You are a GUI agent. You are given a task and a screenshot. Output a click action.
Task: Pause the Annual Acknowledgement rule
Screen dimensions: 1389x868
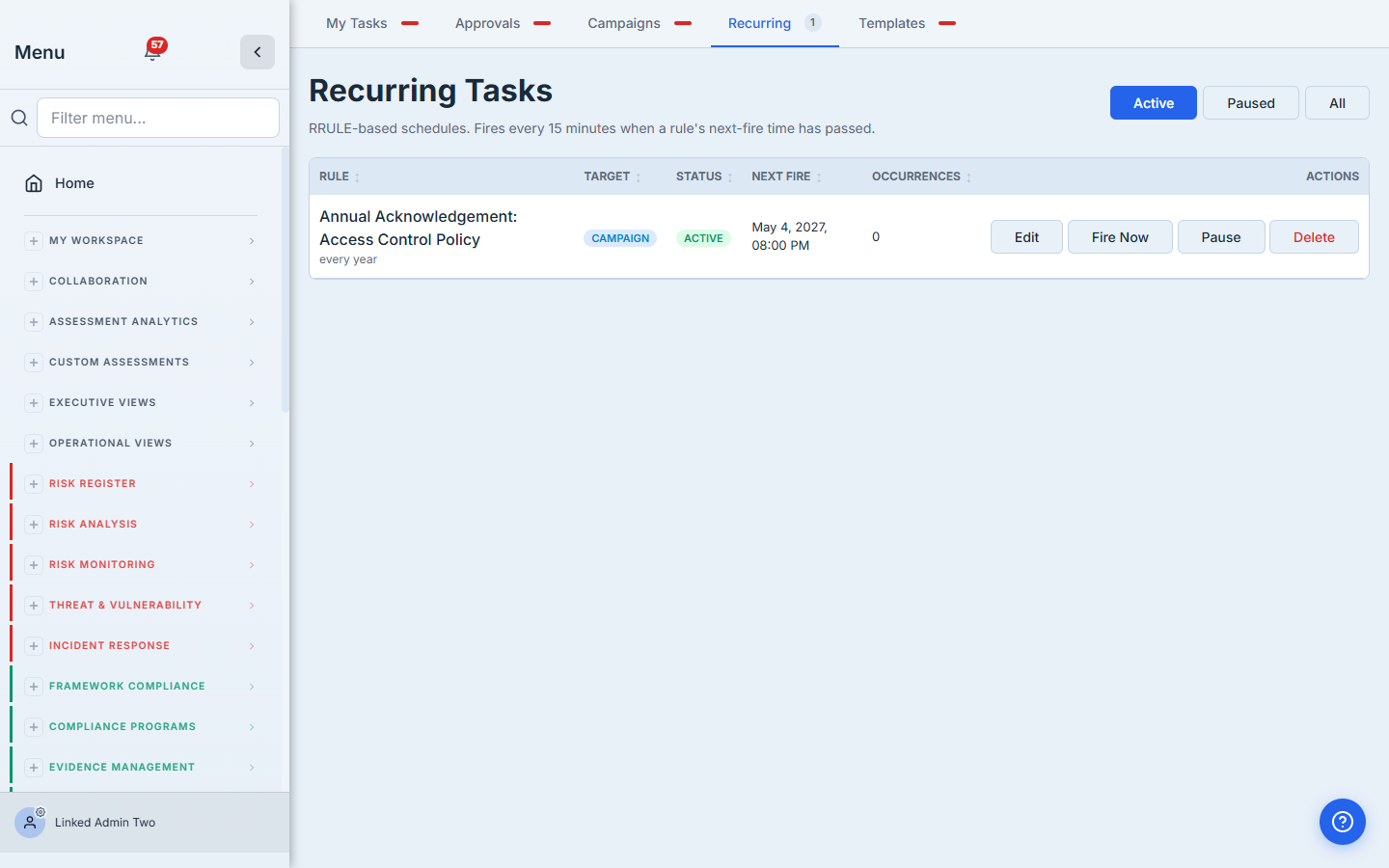click(x=1221, y=237)
